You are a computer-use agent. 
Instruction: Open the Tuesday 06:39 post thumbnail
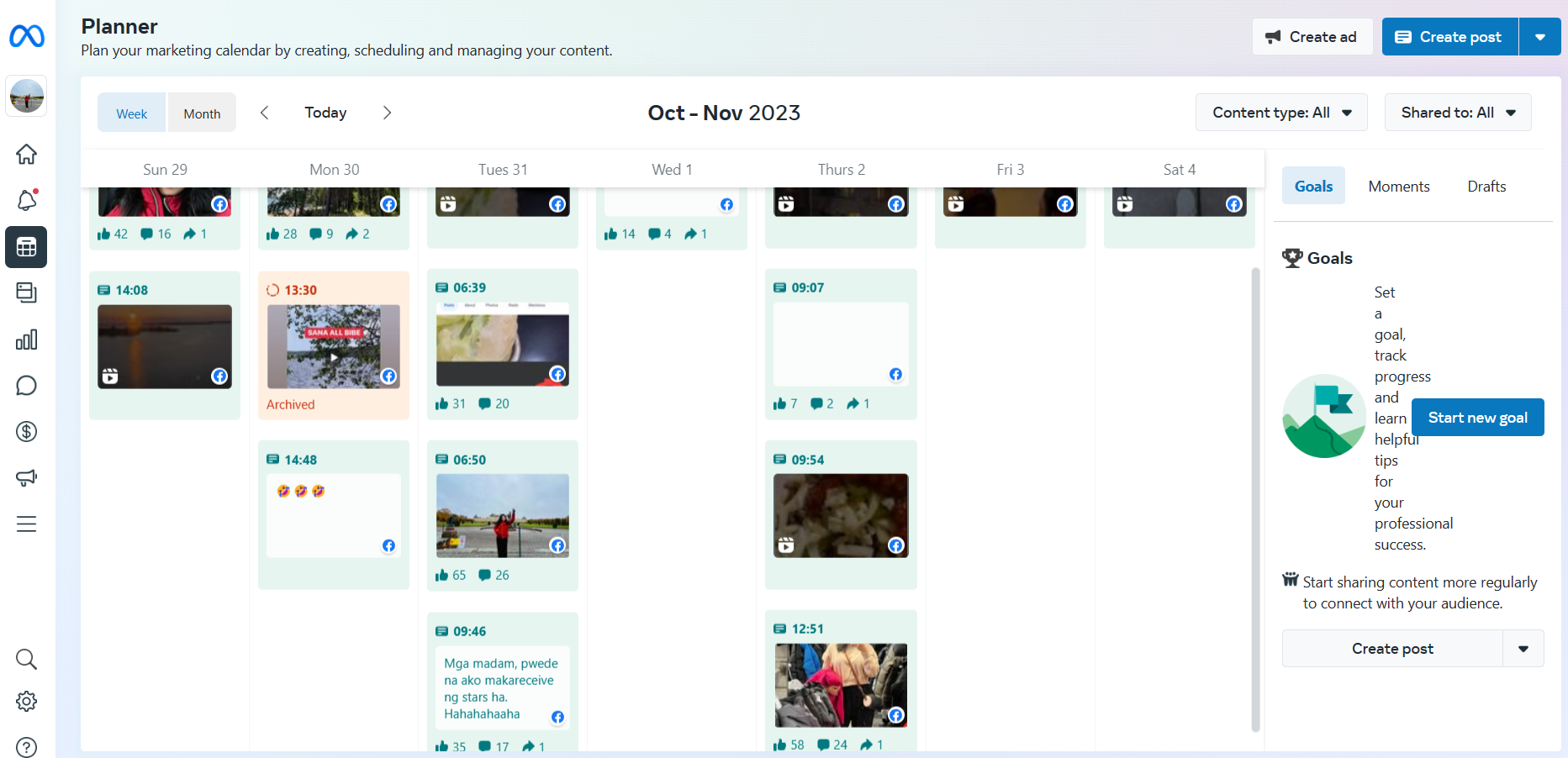503,345
